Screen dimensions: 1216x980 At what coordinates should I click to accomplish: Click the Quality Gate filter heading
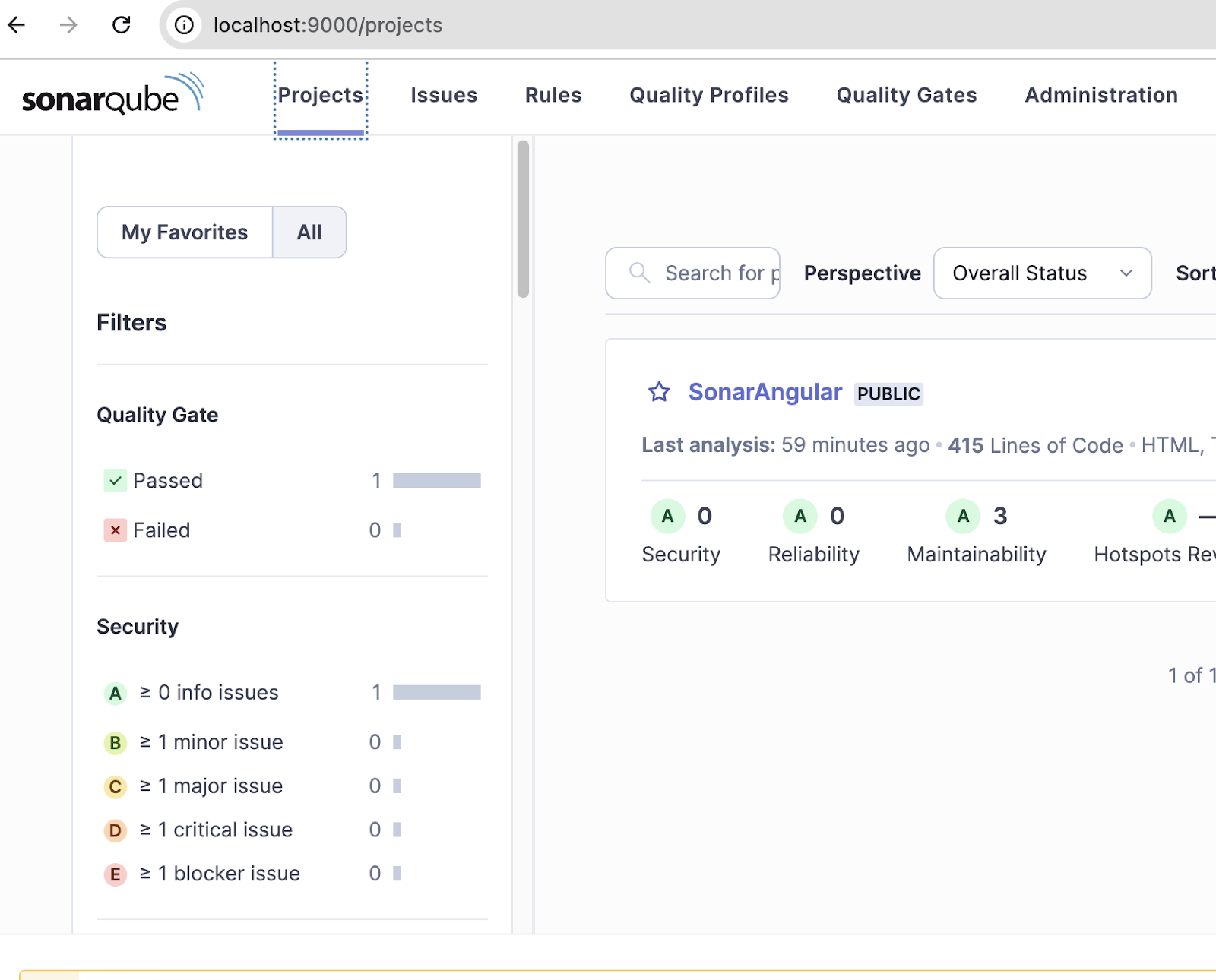(157, 415)
